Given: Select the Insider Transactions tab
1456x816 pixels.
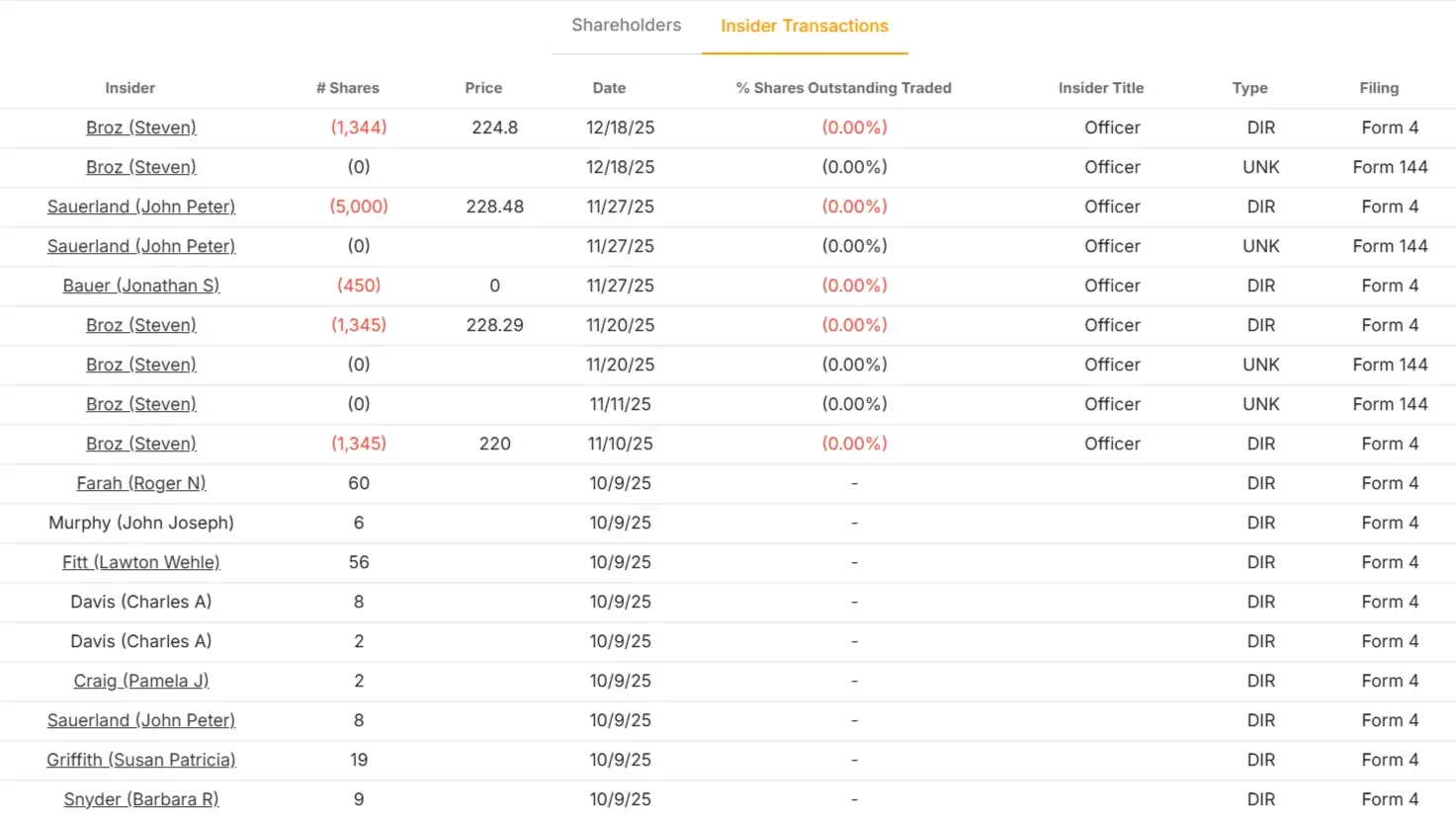Looking at the screenshot, I should coord(805,26).
